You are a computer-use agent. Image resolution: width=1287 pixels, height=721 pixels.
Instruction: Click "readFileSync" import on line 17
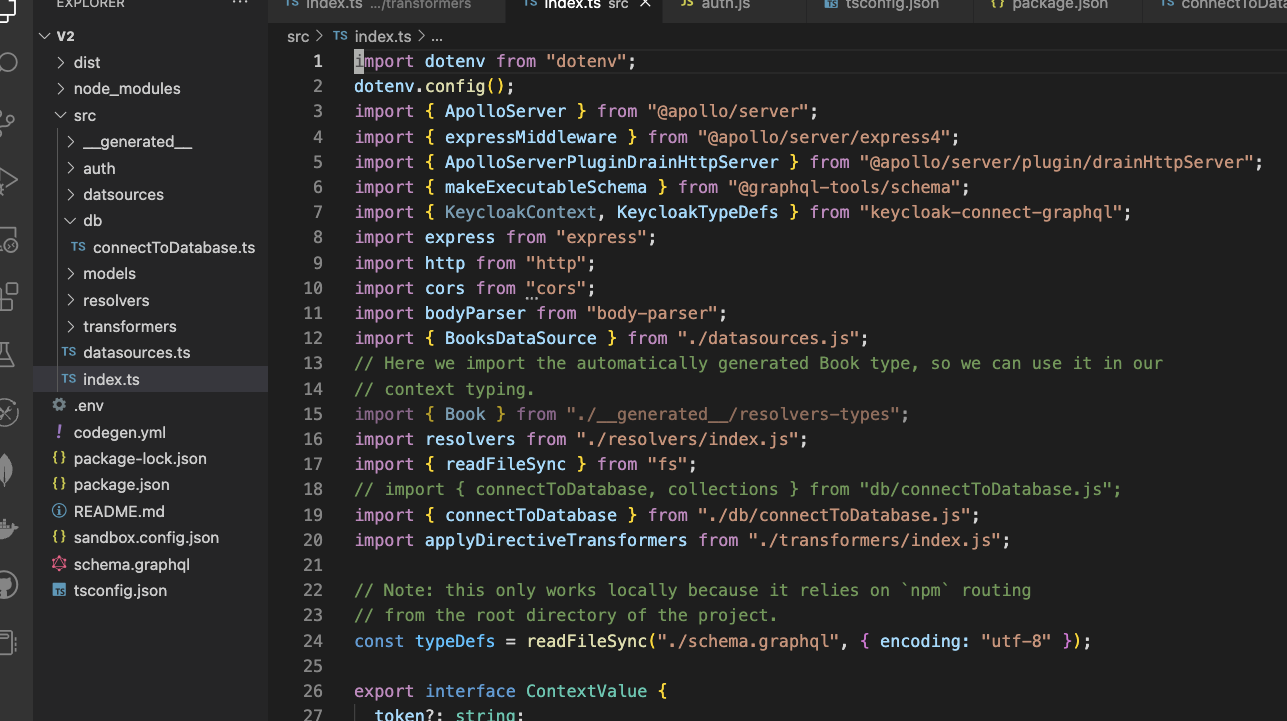[x=506, y=464]
